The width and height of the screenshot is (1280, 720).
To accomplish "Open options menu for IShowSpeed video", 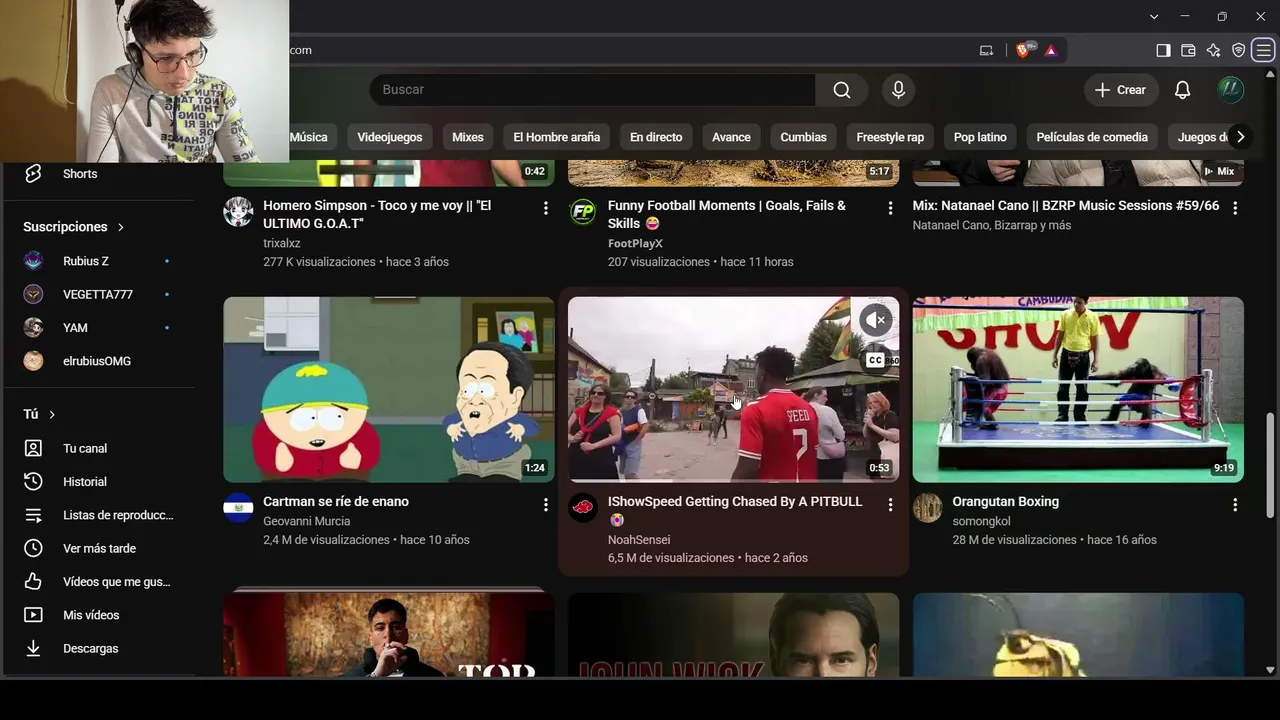I will (890, 505).
